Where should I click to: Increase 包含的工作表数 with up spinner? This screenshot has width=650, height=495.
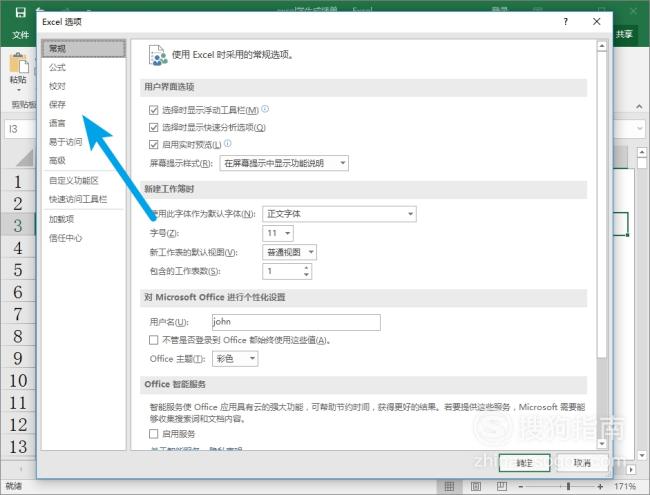306,268
